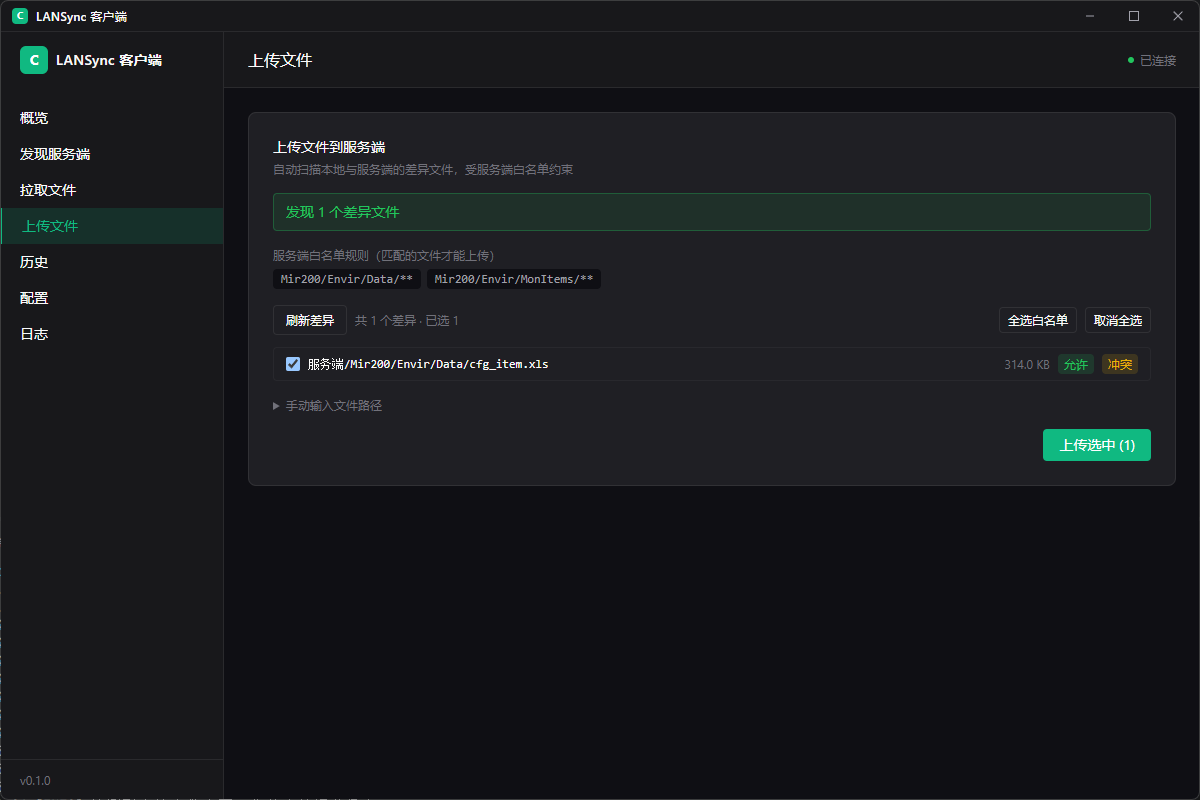
Task: Click the 取消全选 button
Action: (1118, 320)
